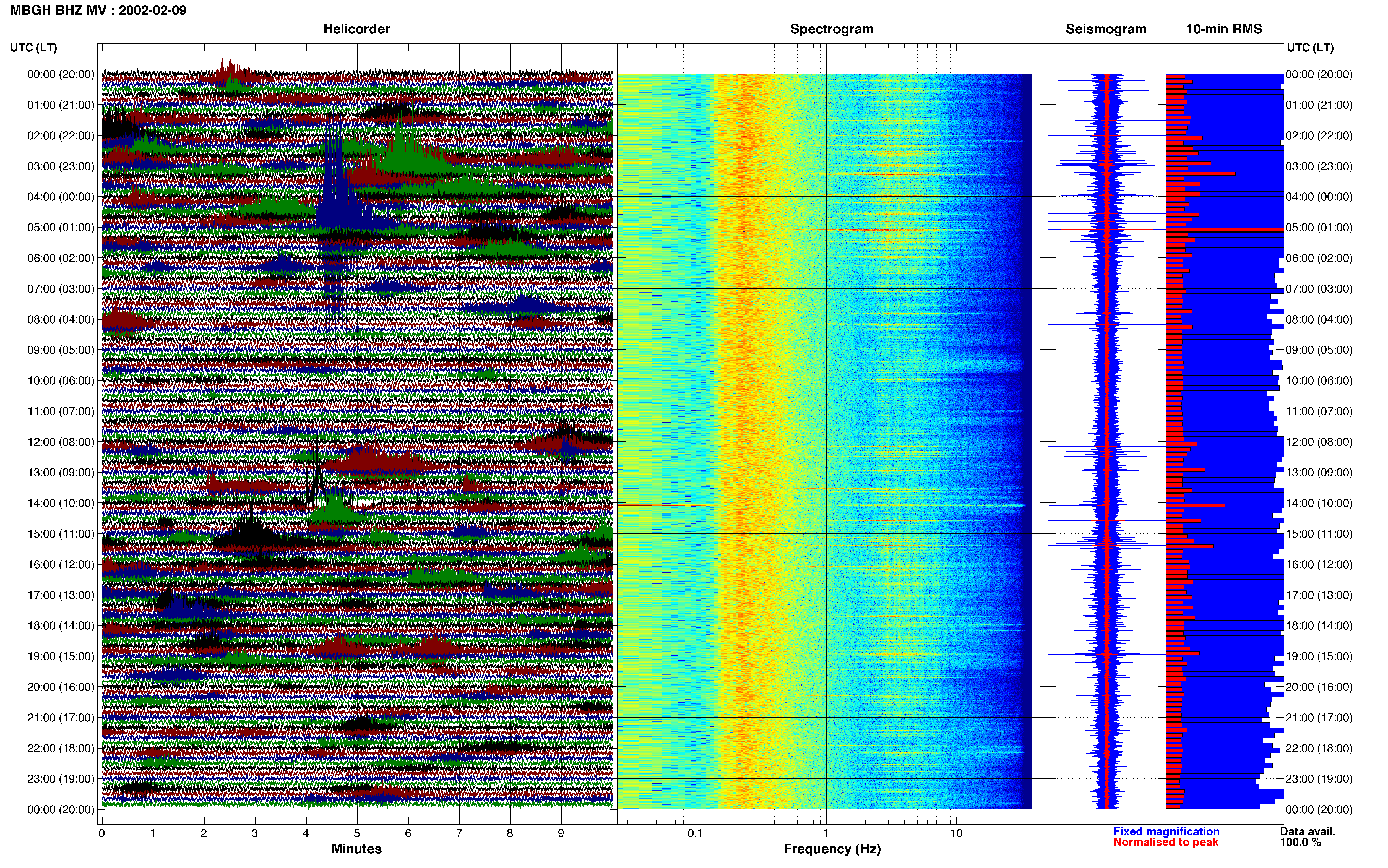The width and height of the screenshot is (1388, 868).
Task: Click the right '14:00 (10:00)' time label
Action: pos(1319,503)
